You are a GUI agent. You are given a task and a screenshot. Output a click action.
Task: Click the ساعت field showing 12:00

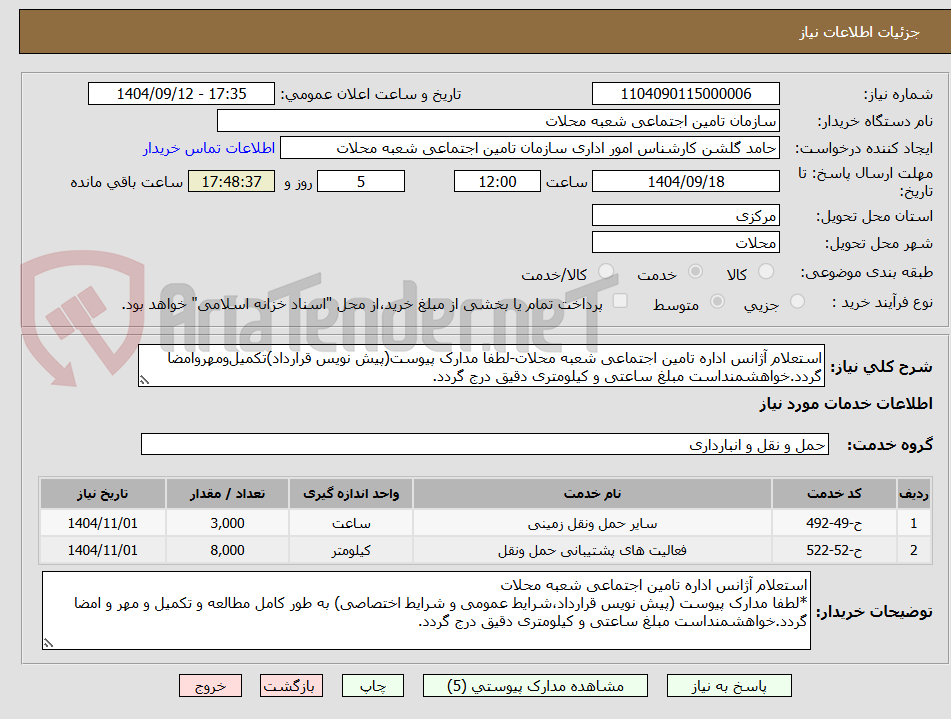click(x=497, y=181)
